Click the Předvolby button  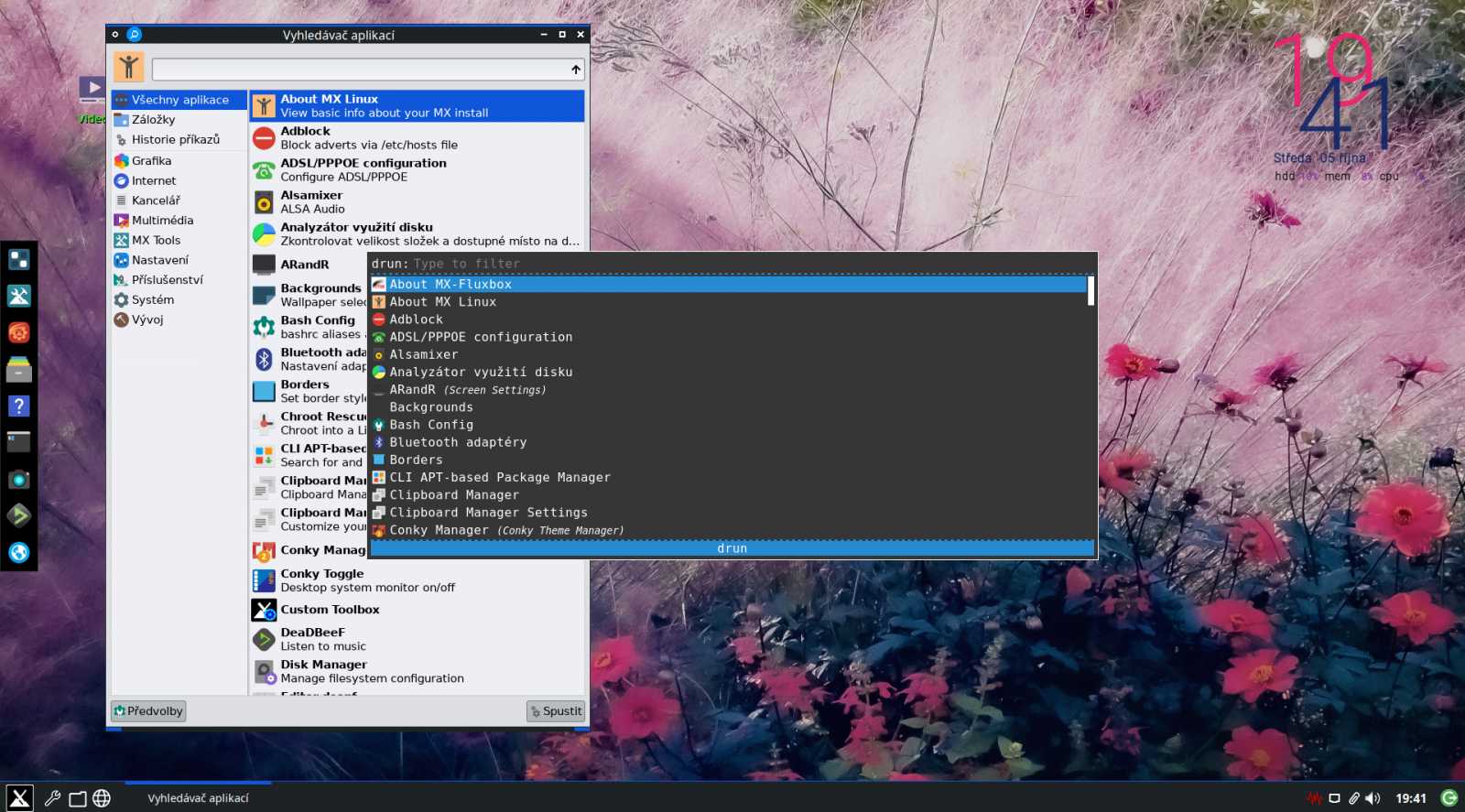148,711
